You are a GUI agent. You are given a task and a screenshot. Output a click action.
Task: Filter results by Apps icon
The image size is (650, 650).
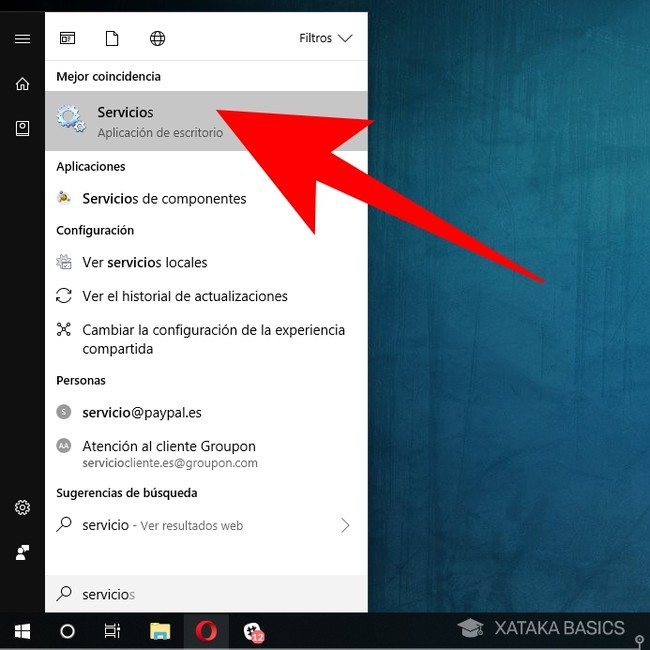click(x=67, y=39)
